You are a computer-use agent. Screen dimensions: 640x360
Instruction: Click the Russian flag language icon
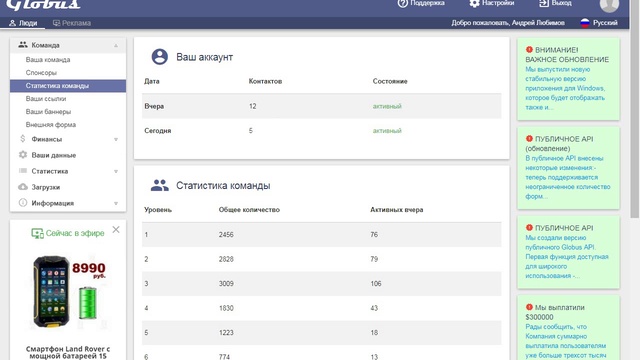(x=585, y=23)
